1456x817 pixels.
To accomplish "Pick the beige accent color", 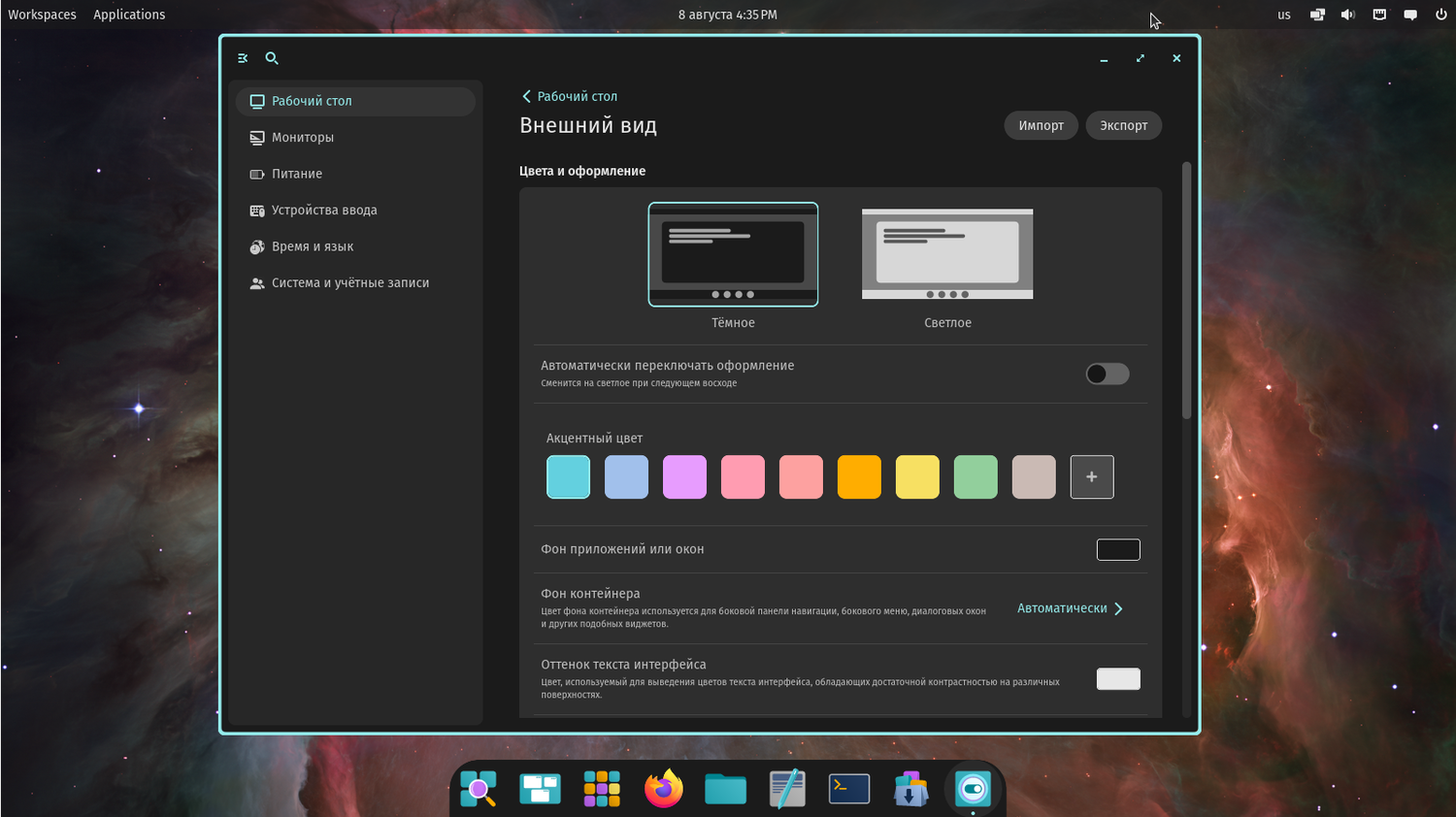I will pyautogui.click(x=1034, y=477).
